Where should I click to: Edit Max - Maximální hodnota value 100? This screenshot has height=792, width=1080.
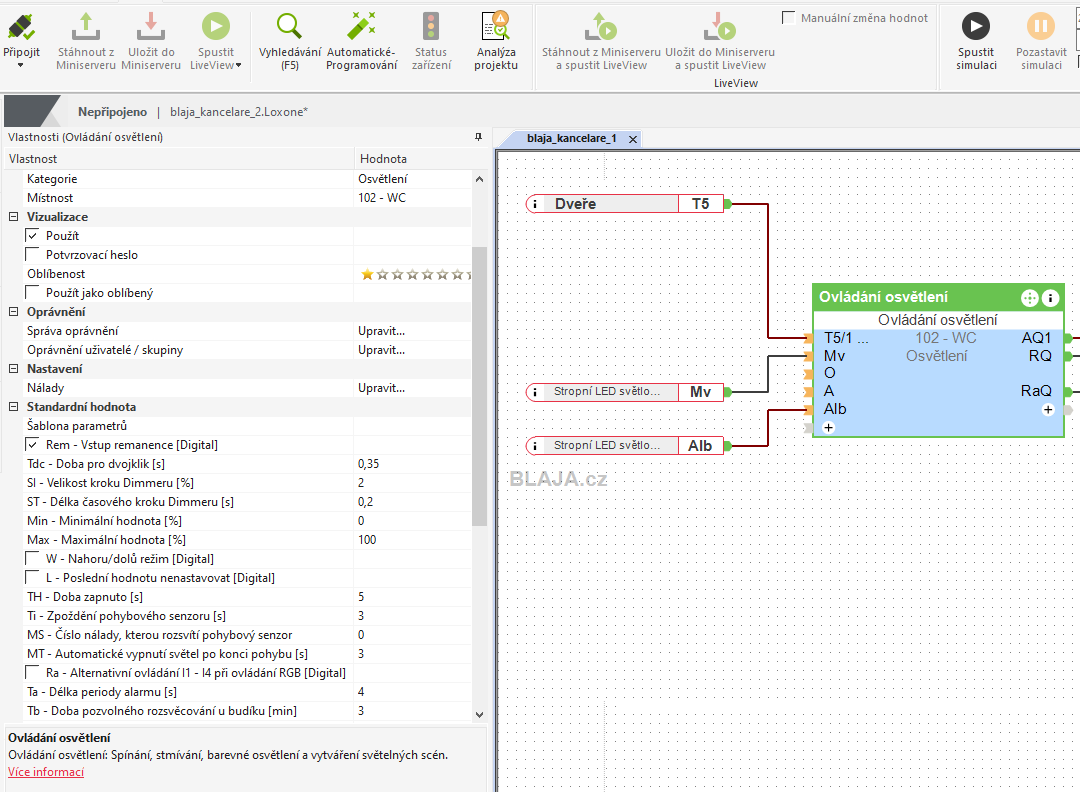point(413,540)
